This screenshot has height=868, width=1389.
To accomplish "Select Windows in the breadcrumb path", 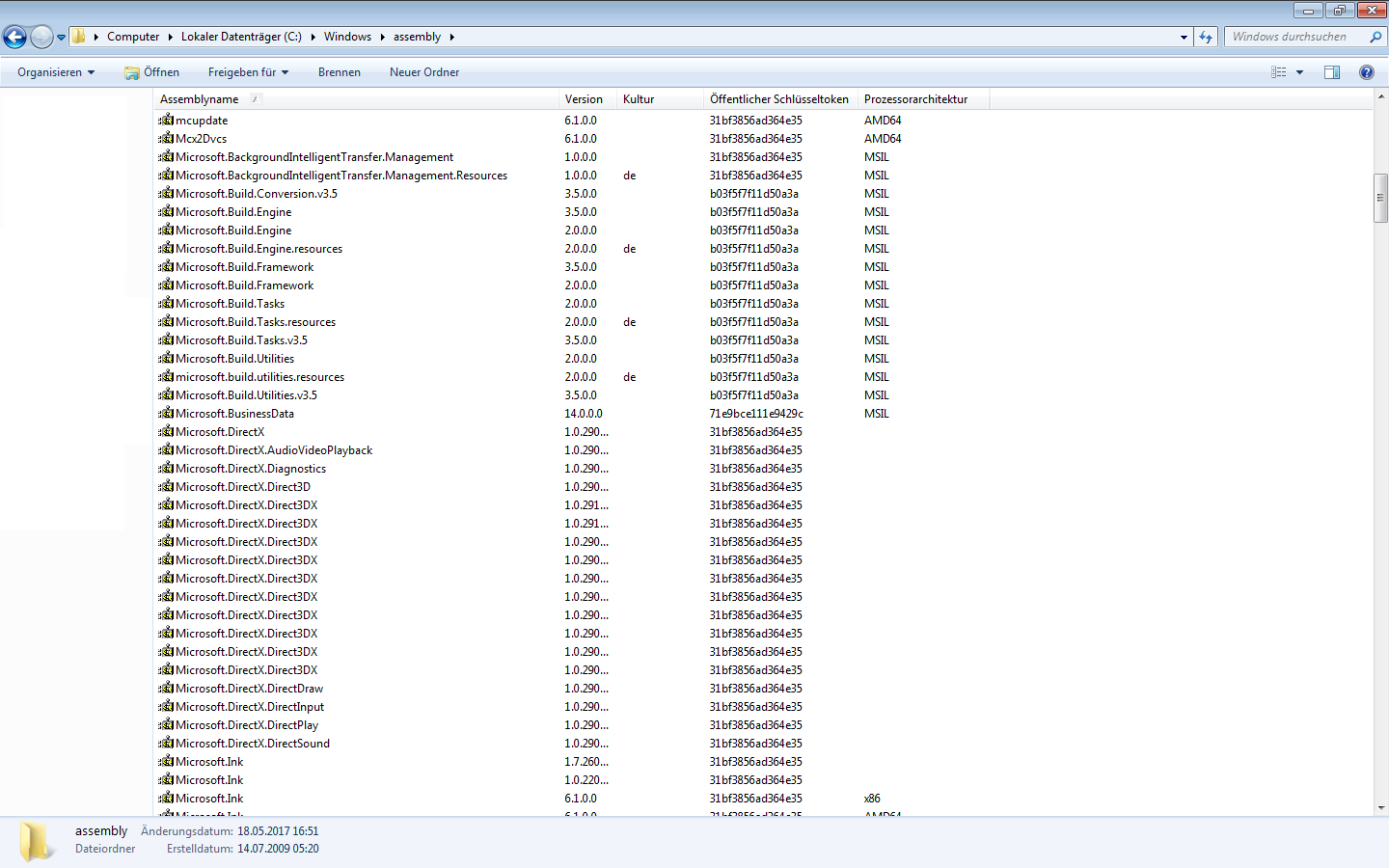I will pos(347,37).
